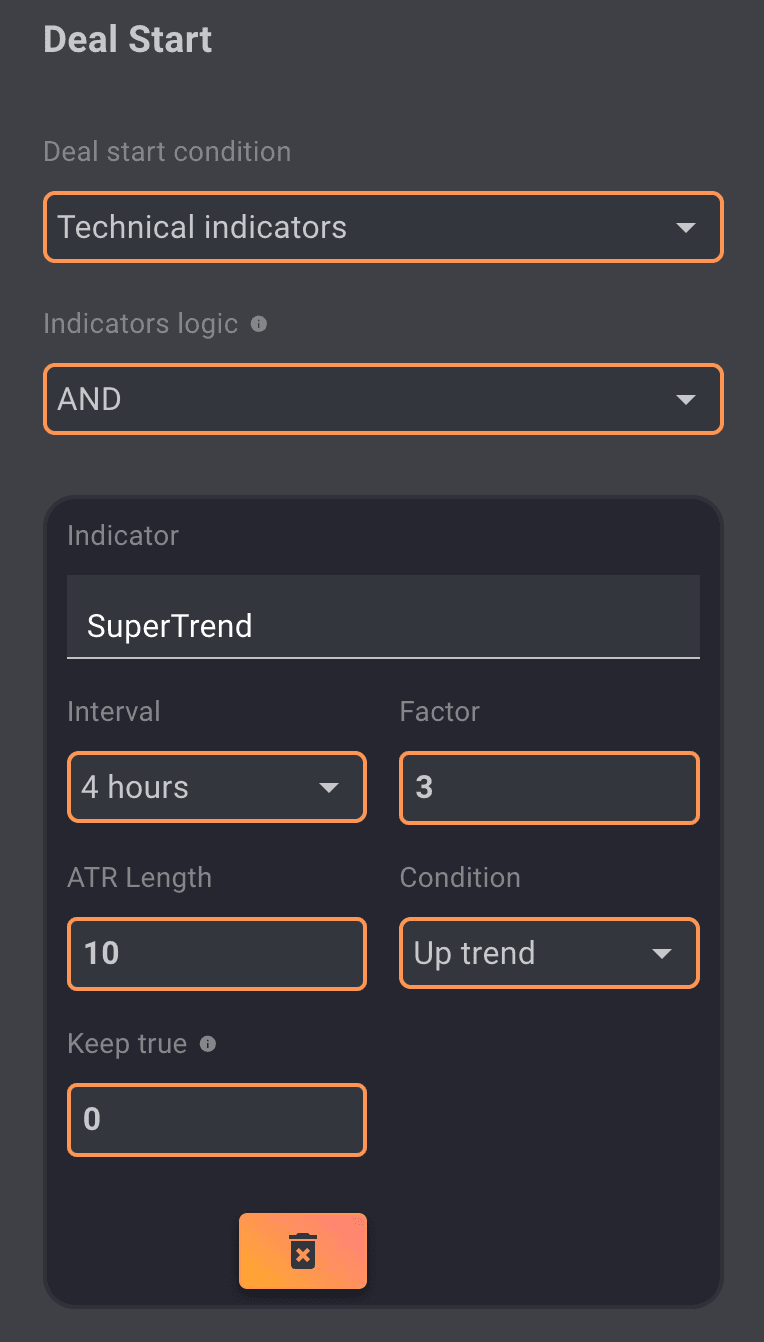The width and height of the screenshot is (764, 1342).
Task: Click the Deal Start section heading
Action: pos(128,40)
